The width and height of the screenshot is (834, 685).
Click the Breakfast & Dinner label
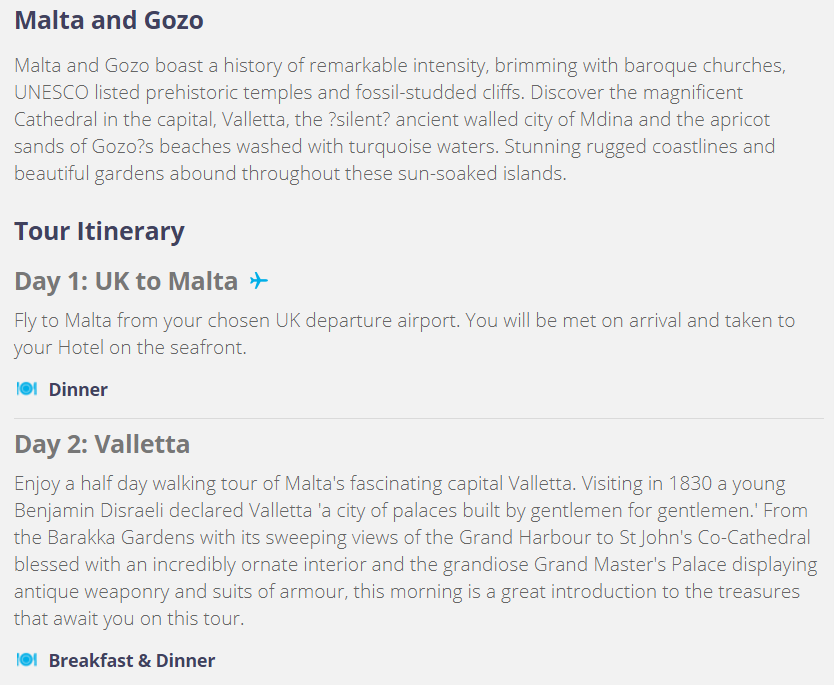click(132, 660)
